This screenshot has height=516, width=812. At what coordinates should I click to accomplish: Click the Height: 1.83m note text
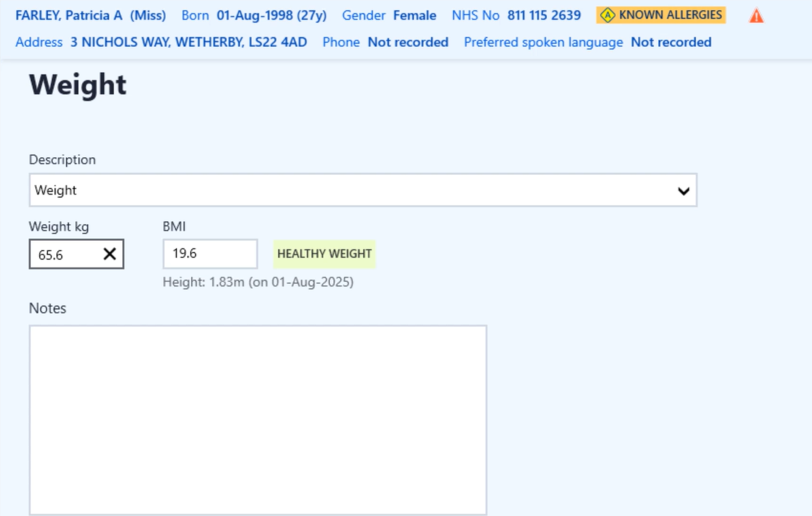[x=258, y=282]
